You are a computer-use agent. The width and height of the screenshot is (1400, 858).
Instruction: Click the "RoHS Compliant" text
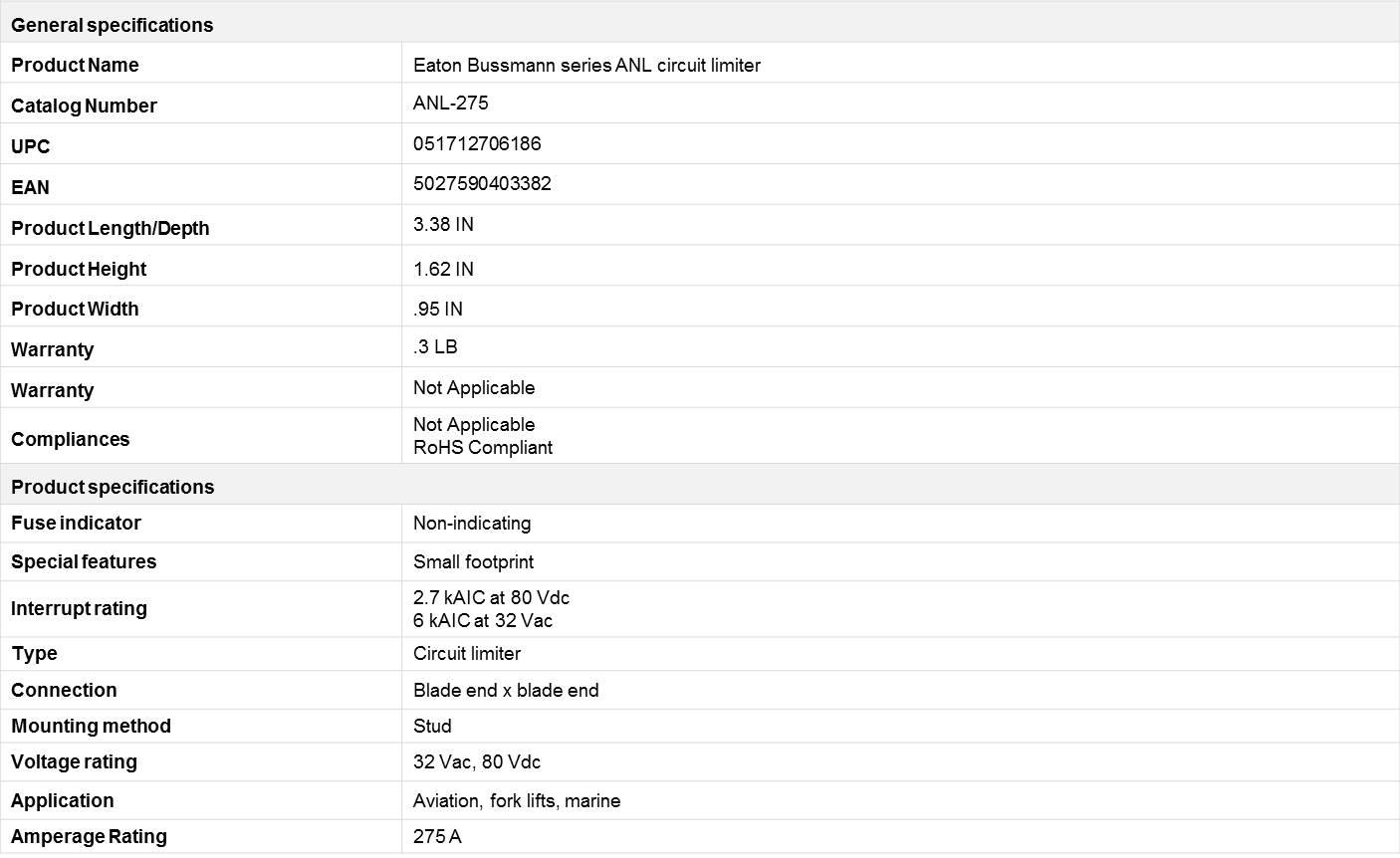tap(483, 447)
